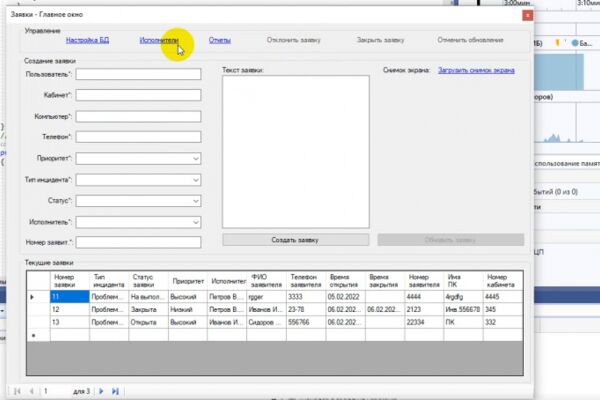Image resolution: width=600 pixels, height=400 pixels.
Task: Close the Заявки - Главное окно window
Action: [x=528, y=15]
